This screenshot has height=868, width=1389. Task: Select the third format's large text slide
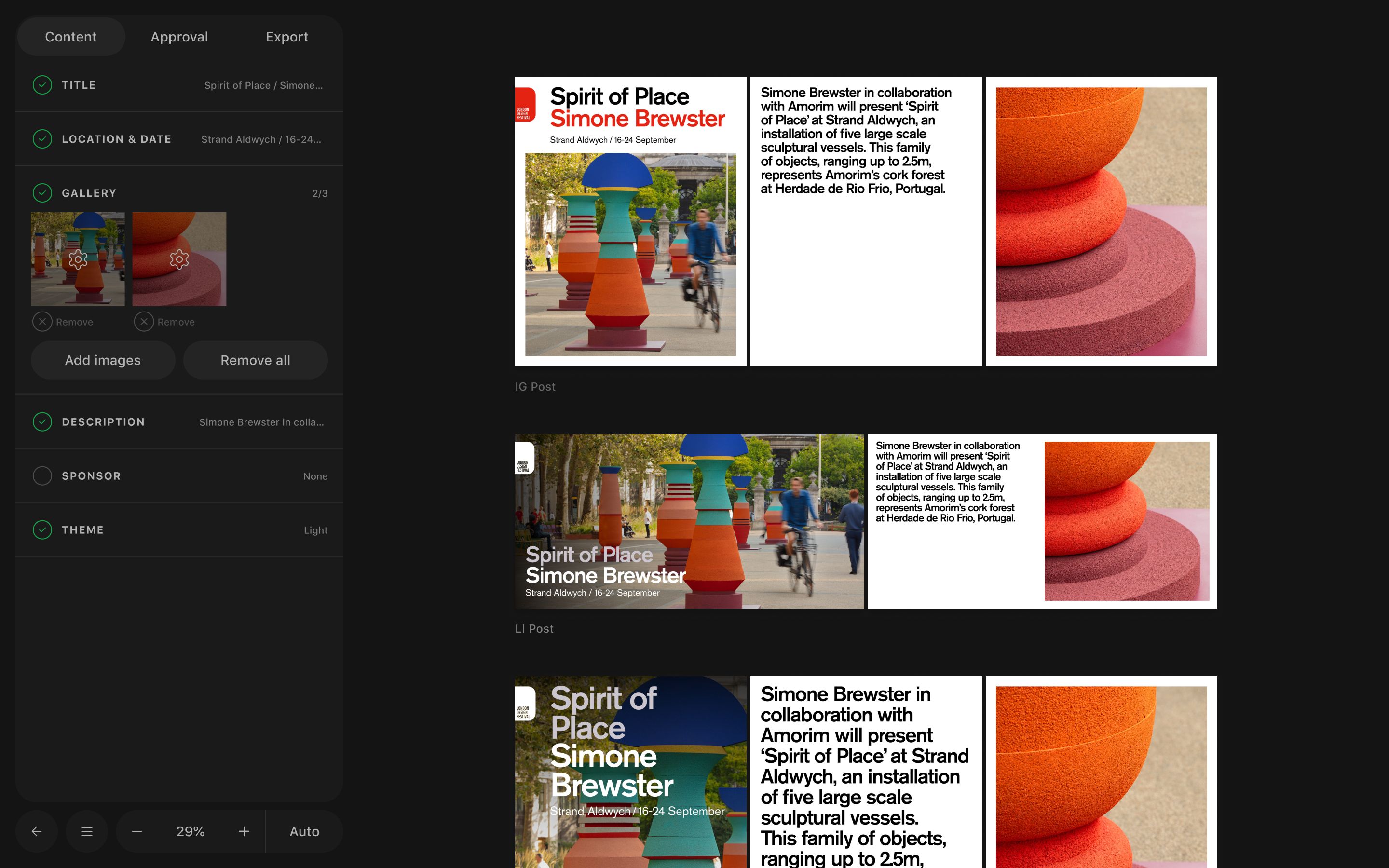(x=866, y=772)
